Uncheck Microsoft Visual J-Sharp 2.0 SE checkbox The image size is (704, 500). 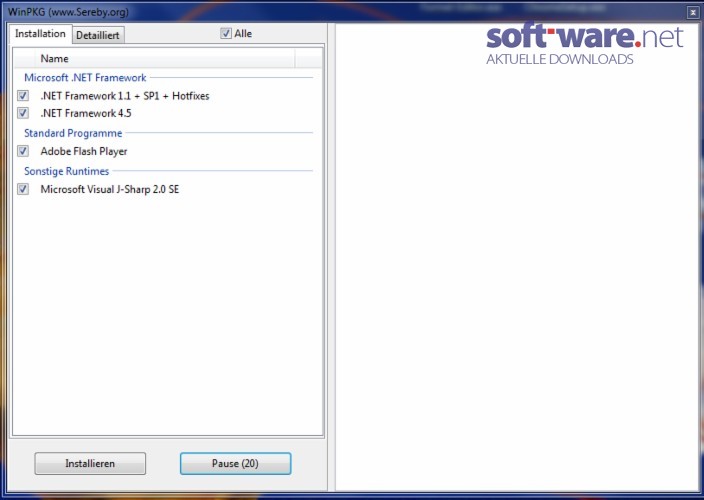coord(23,189)
